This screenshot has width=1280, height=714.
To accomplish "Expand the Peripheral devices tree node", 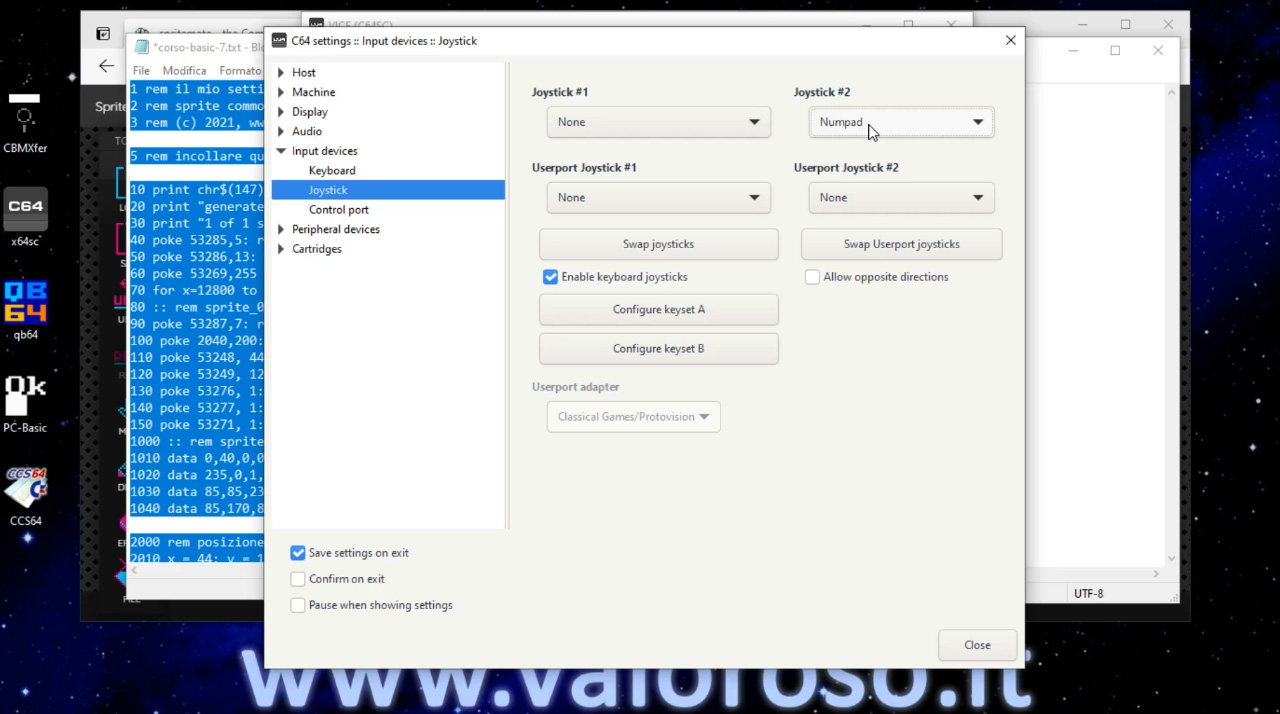I will (x=281, y=230).
